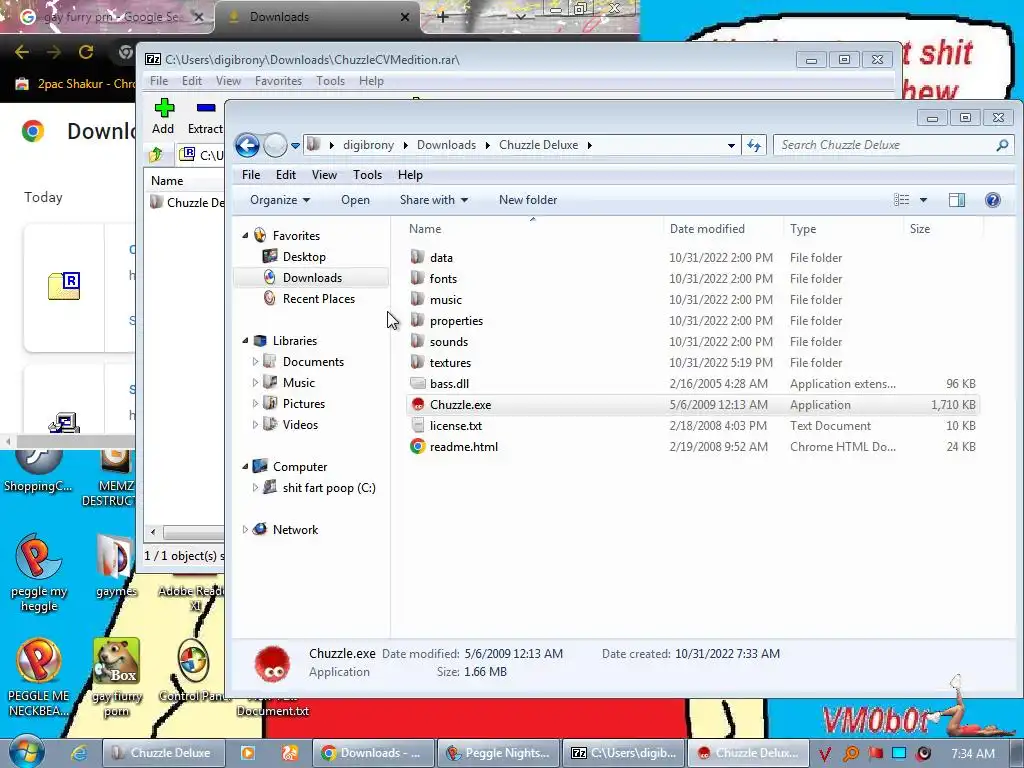Open the peggle my heggle desktop icon

tap(39, 573)
